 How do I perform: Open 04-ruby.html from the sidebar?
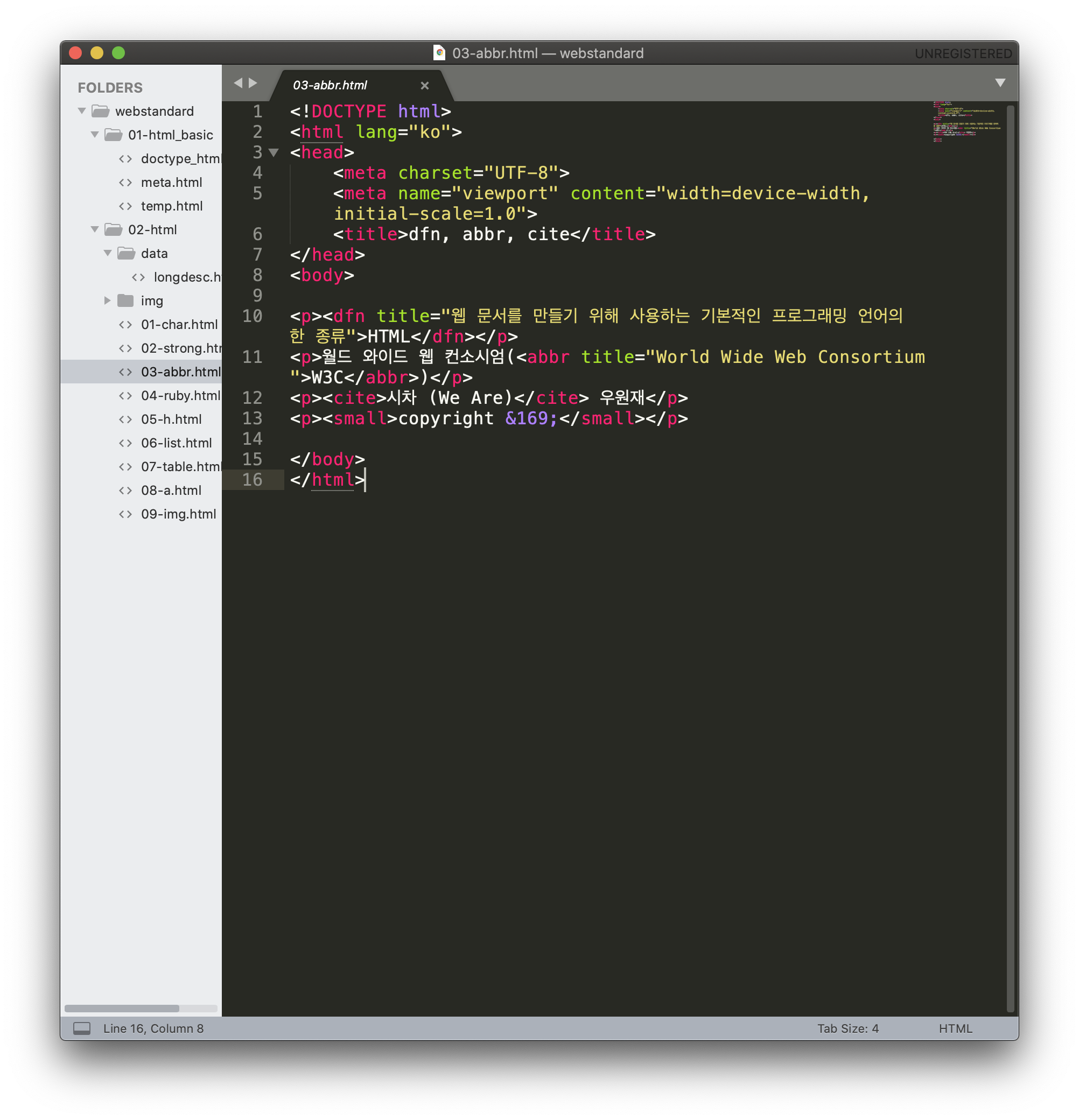[180, 395]
